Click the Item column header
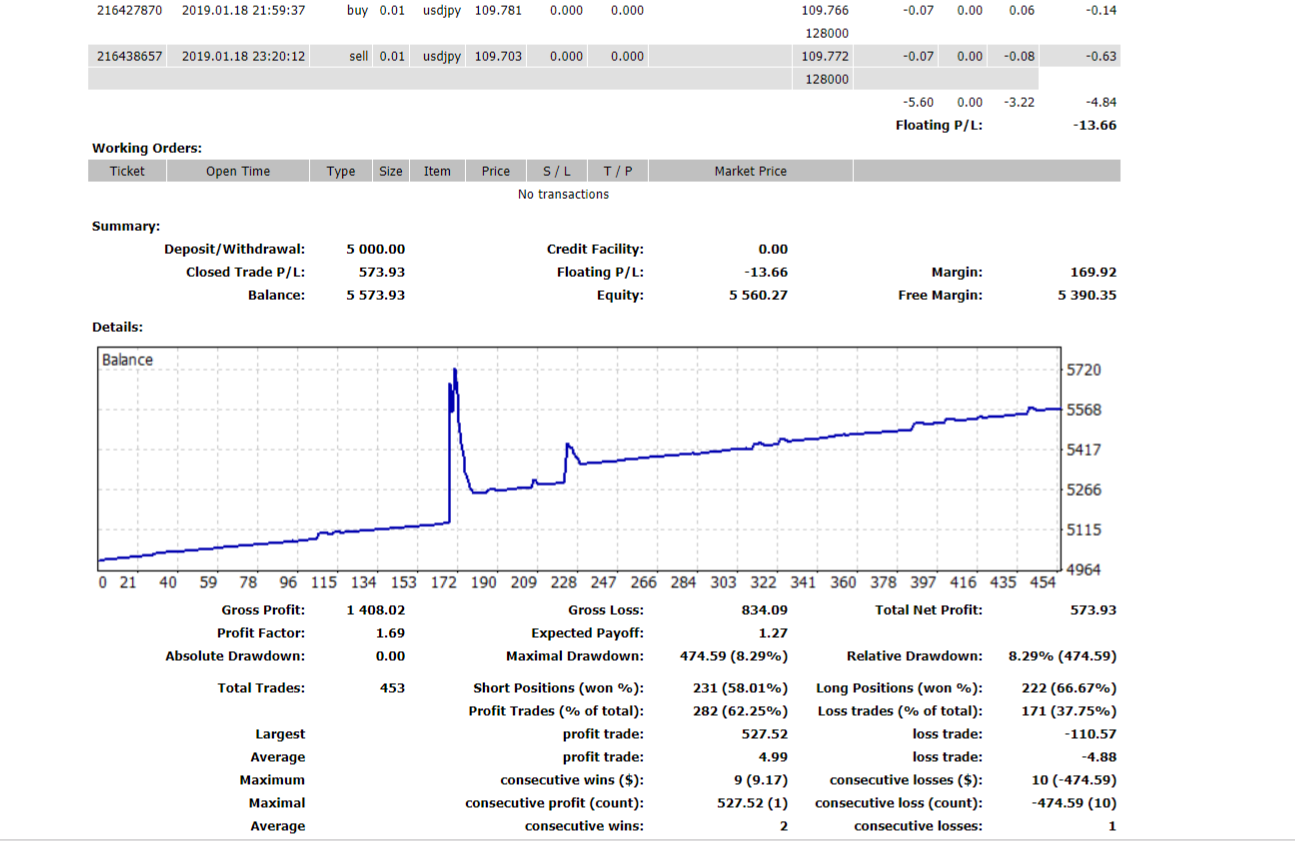The height and width of the screenshot is (842, 1295). click(x=437, y=171)
